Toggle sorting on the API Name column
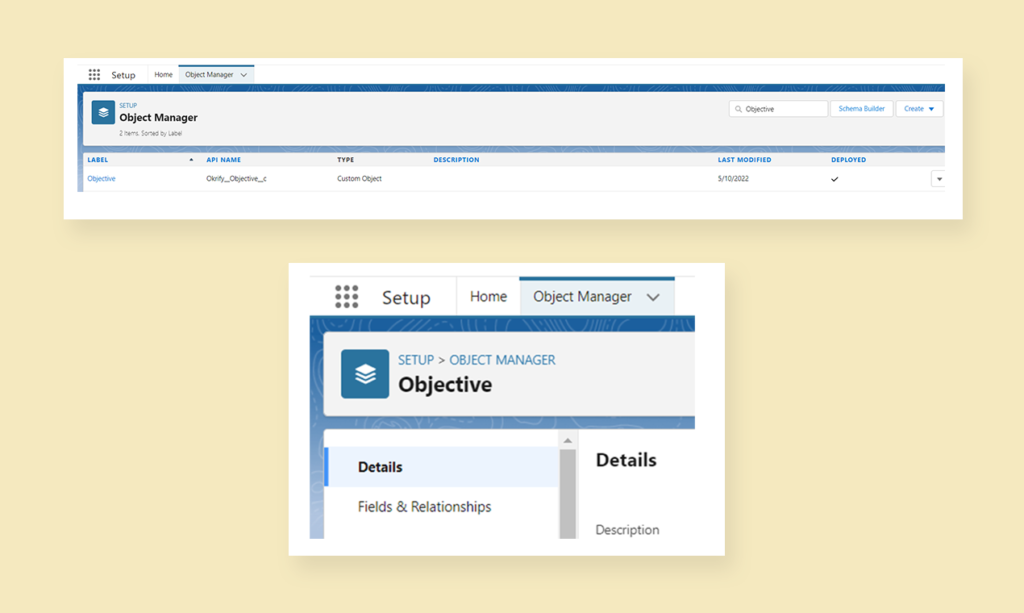 [x=224, y=158]
